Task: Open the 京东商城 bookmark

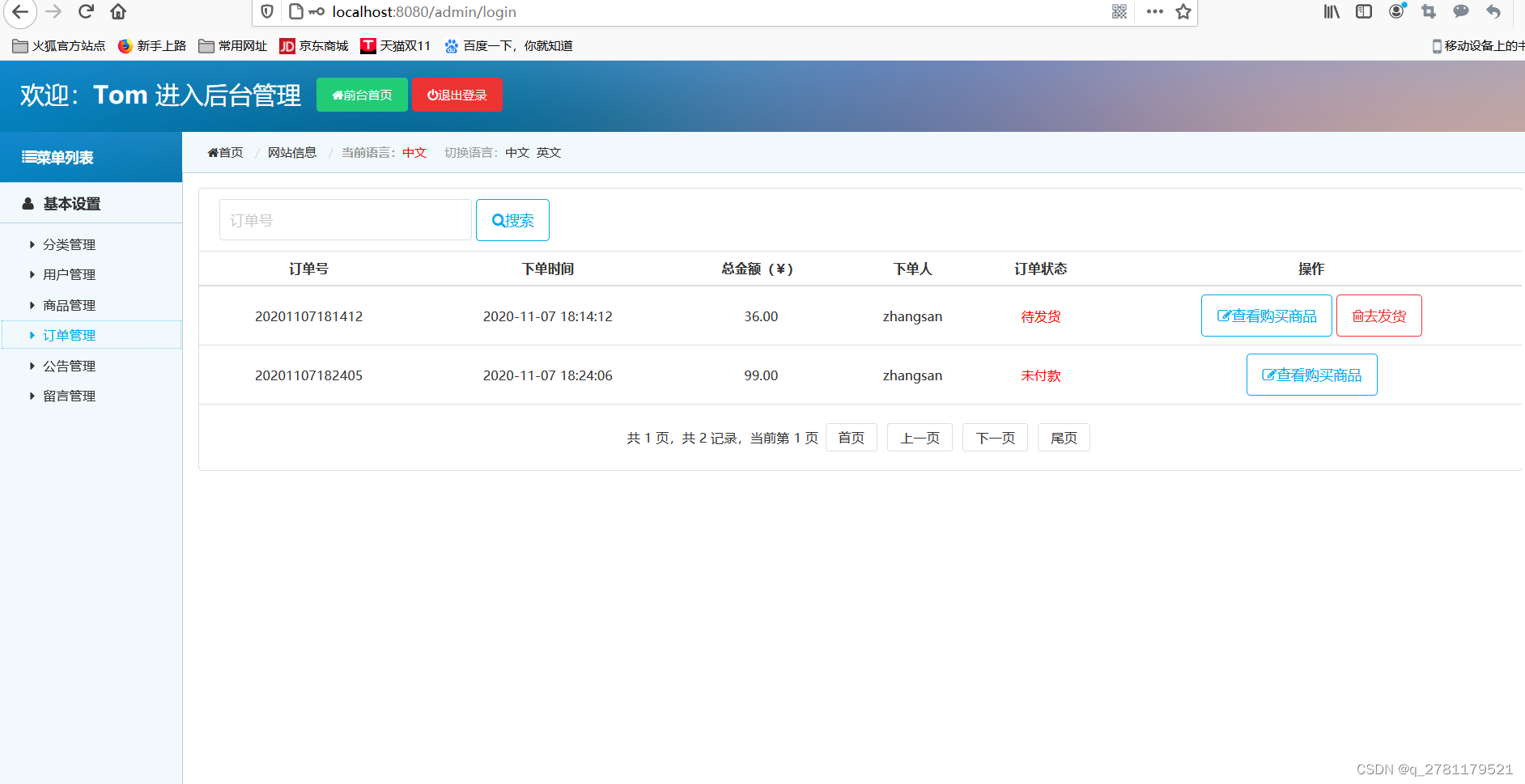Action: 314,46
